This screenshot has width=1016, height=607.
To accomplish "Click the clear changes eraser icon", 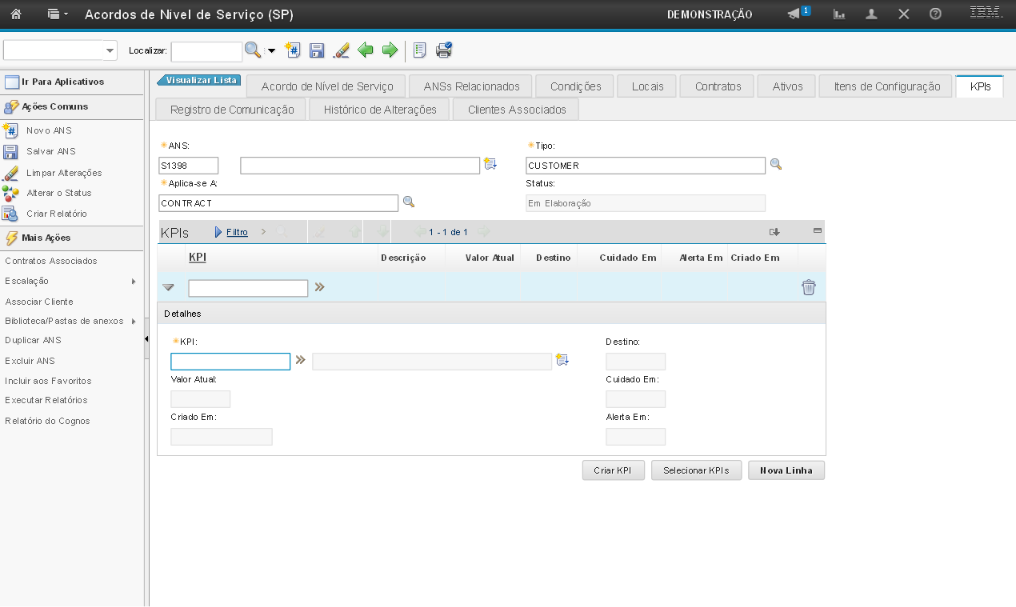I will tap(341, 50).
